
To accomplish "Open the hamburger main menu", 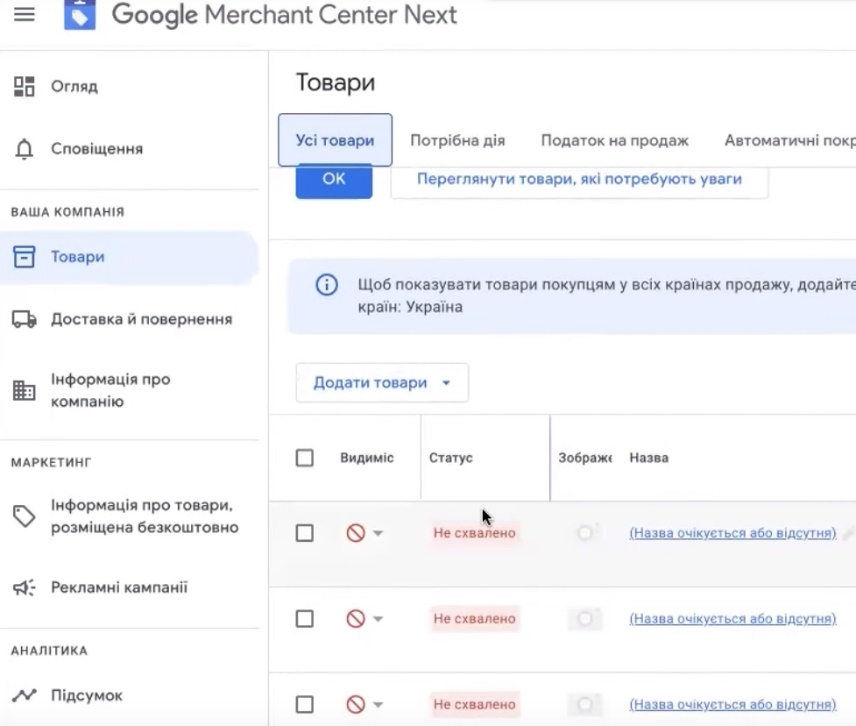I will click(x=24, y=15).
